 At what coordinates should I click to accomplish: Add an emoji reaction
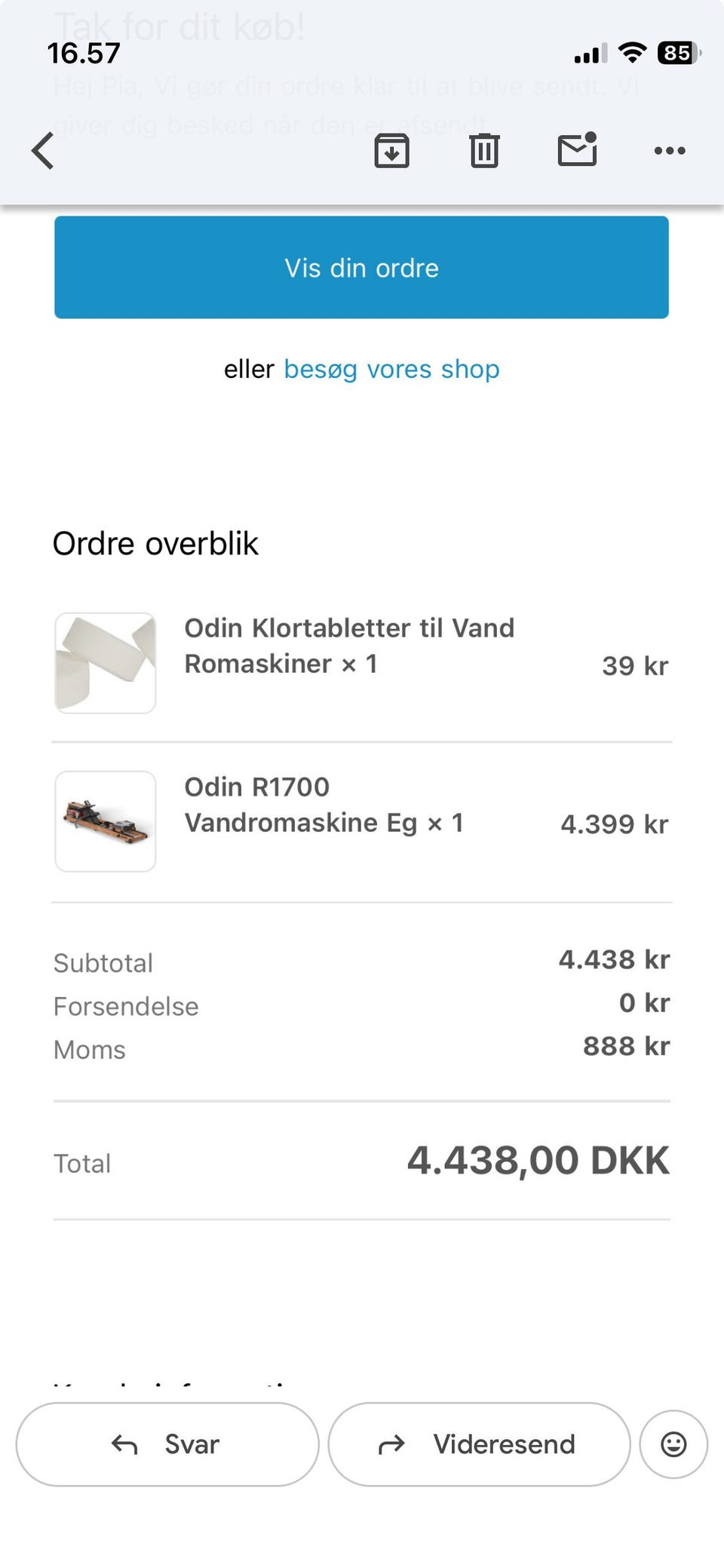tap(673, 1444)
